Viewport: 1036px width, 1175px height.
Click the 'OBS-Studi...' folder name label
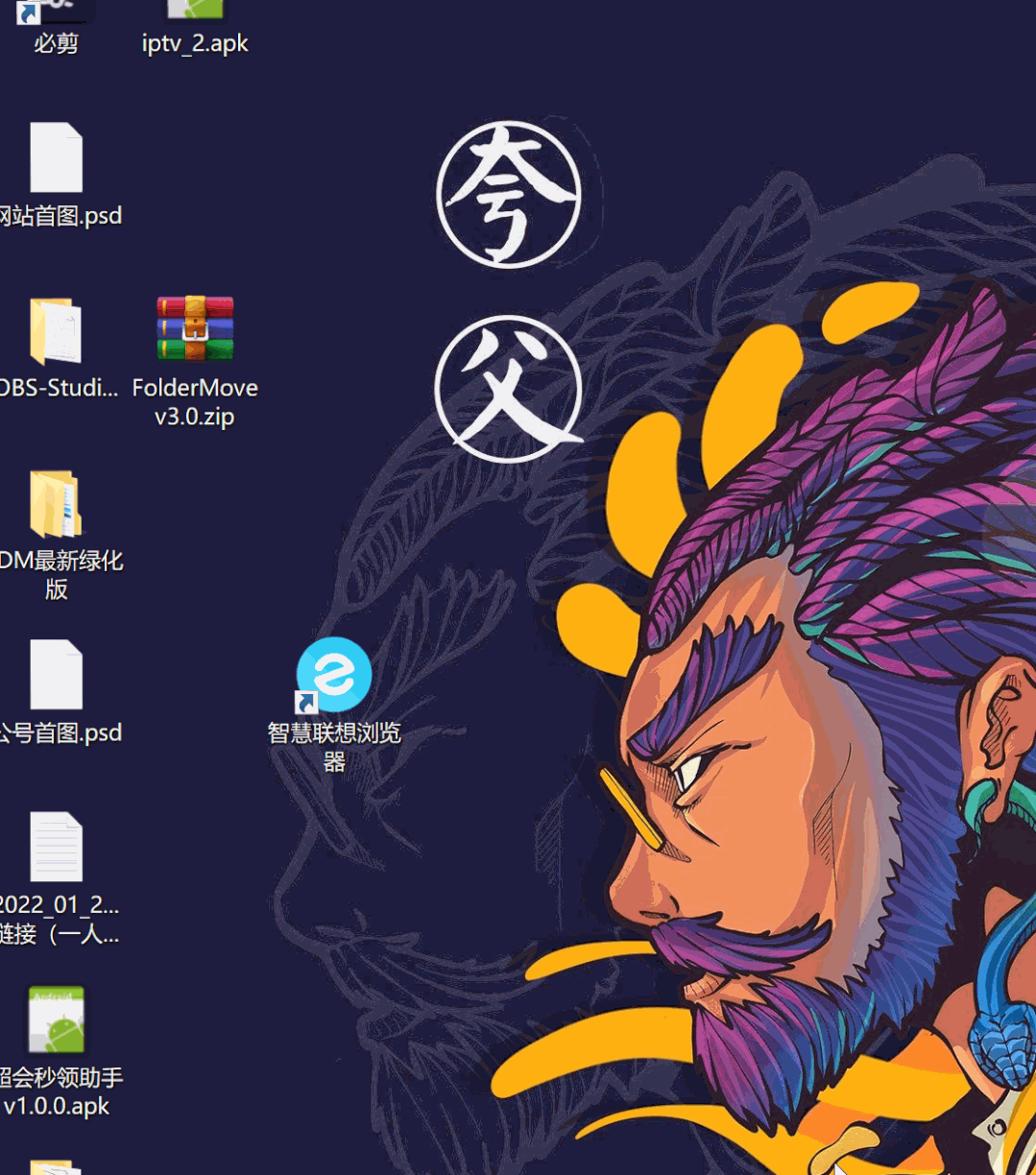[60, 388]
